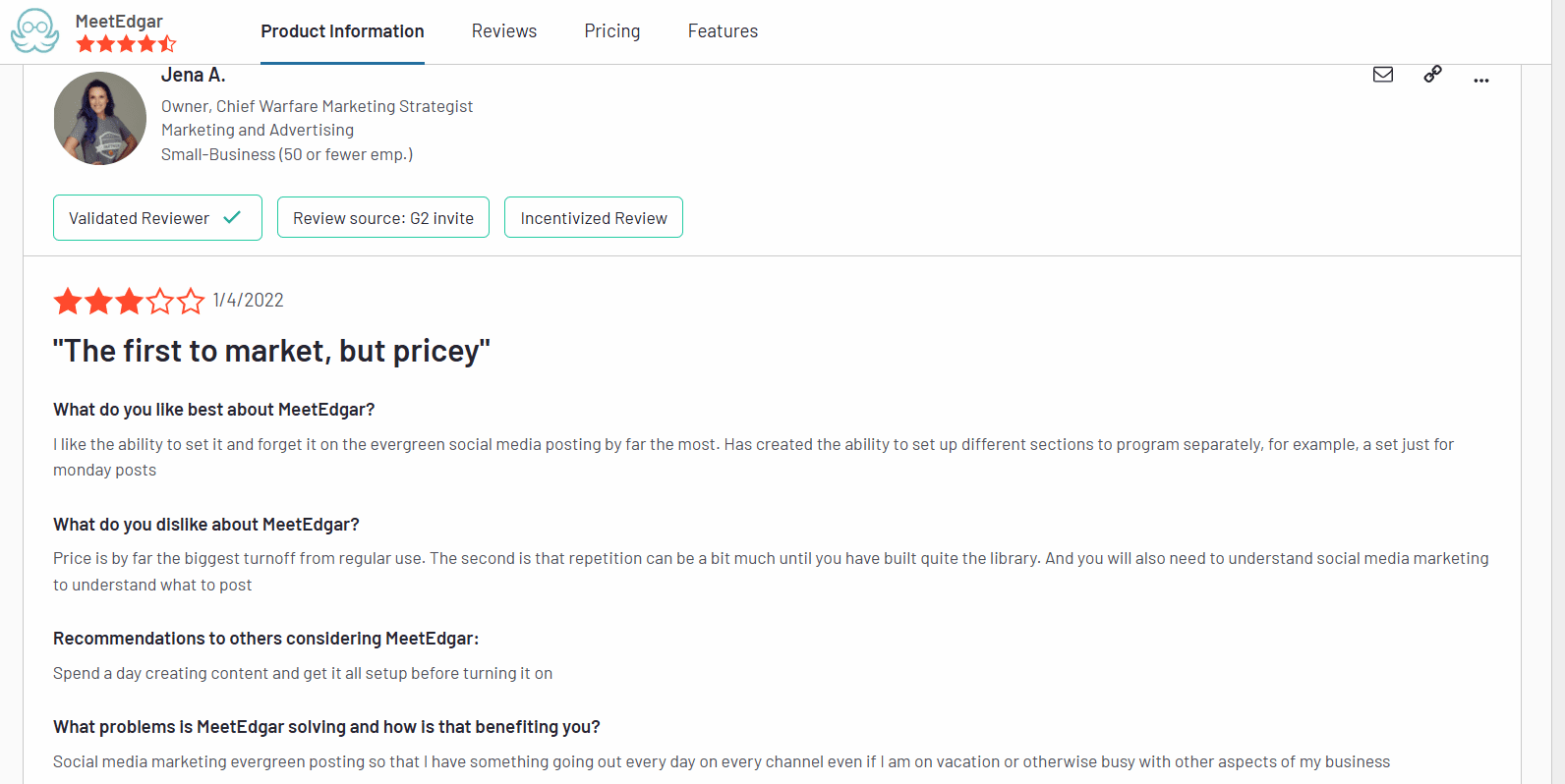1565x784 pixels.
Task: Select the Features tab
Action: click(x=723, y=31)
